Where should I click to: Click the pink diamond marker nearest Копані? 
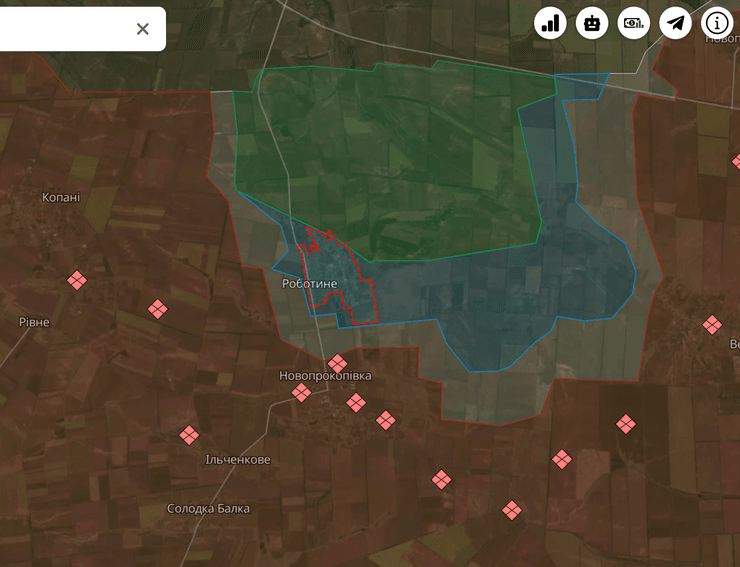[77, 281]
